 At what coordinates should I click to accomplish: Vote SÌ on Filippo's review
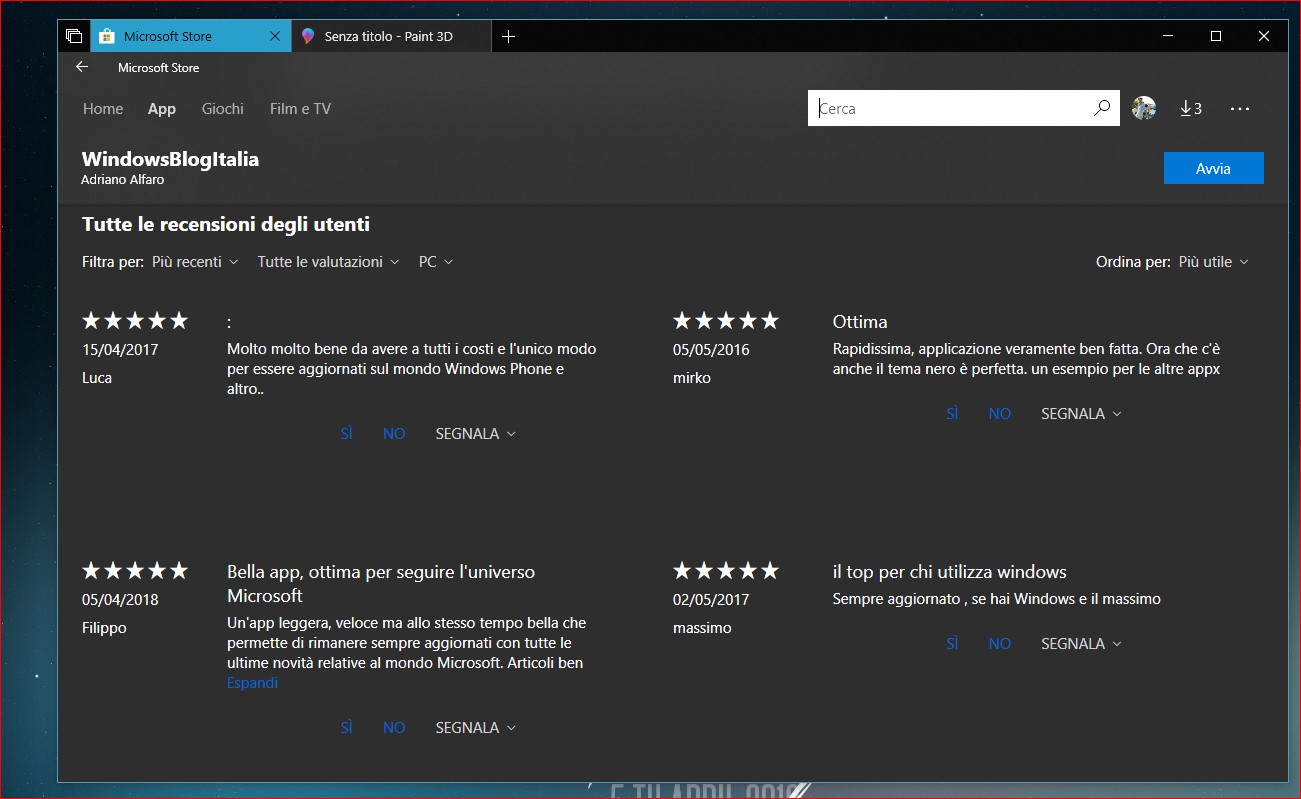(x=346, y=728)
